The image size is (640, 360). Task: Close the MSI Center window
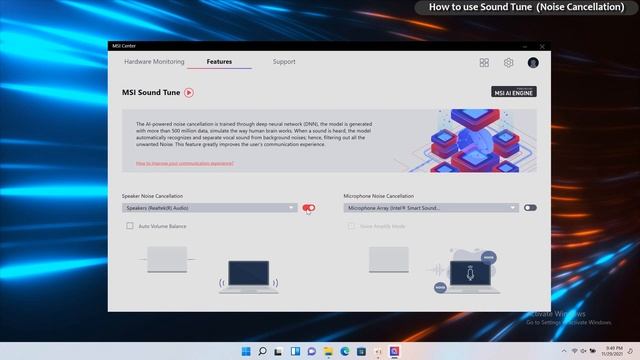tap(542, 46)
